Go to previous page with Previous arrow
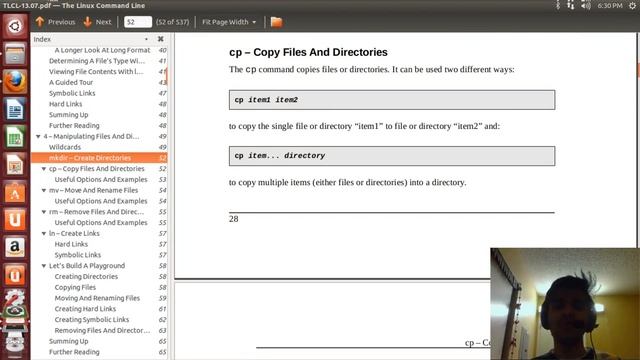This screenshot has width=640, height=360. click(x=55, y=22)
